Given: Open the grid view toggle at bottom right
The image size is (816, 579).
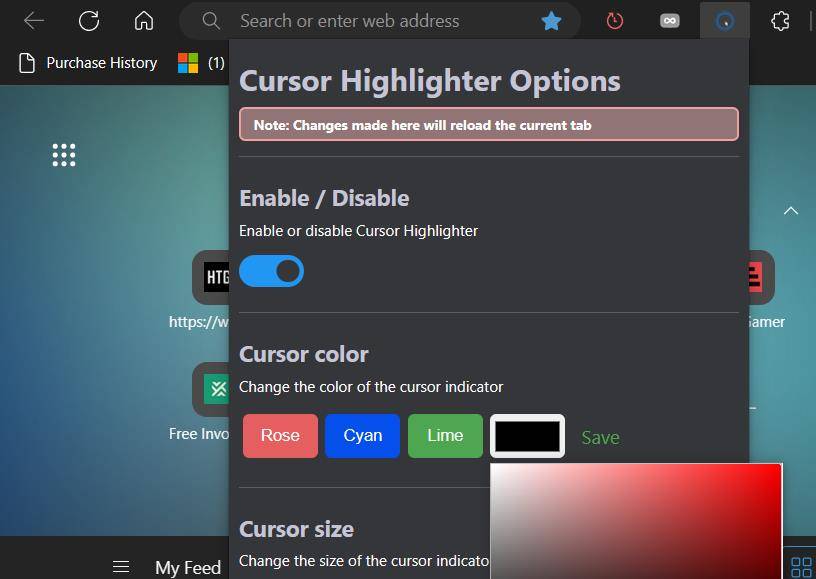Looking at the screenshot, I should pyautogui.click(x=801, y=566).
